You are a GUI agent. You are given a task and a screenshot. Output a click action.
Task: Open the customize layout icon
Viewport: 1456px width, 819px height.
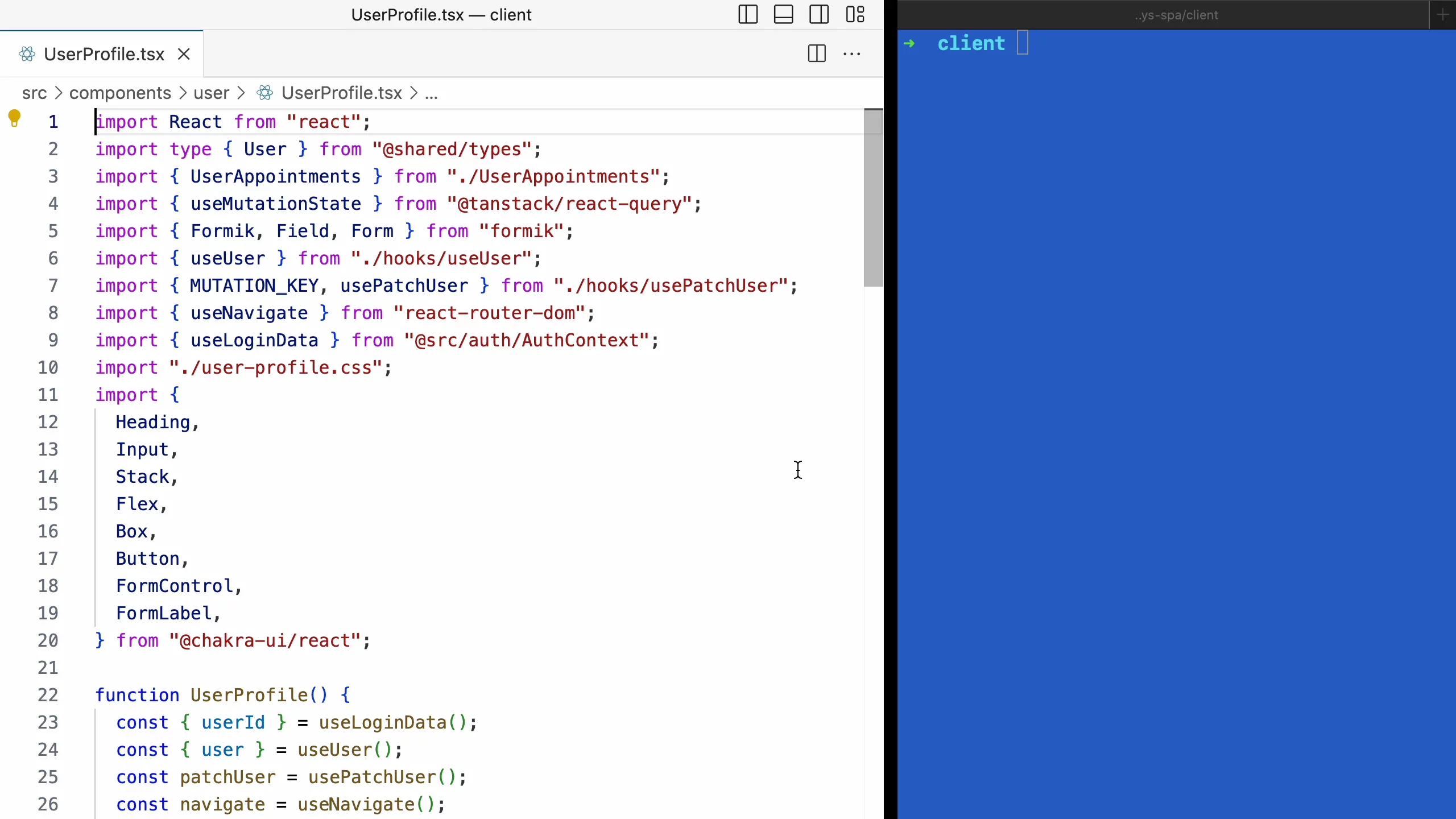tap(855, 14)
